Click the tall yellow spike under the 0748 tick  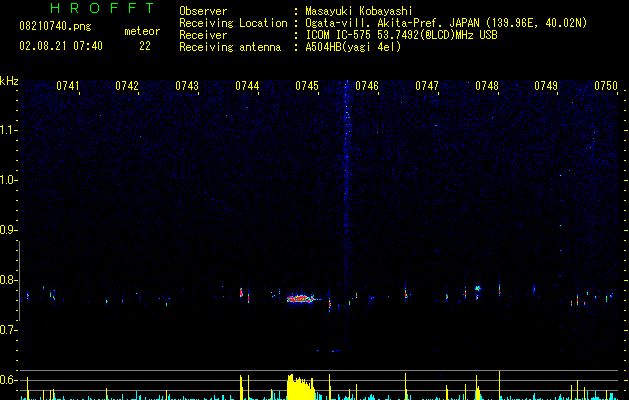tap(499, 385)
